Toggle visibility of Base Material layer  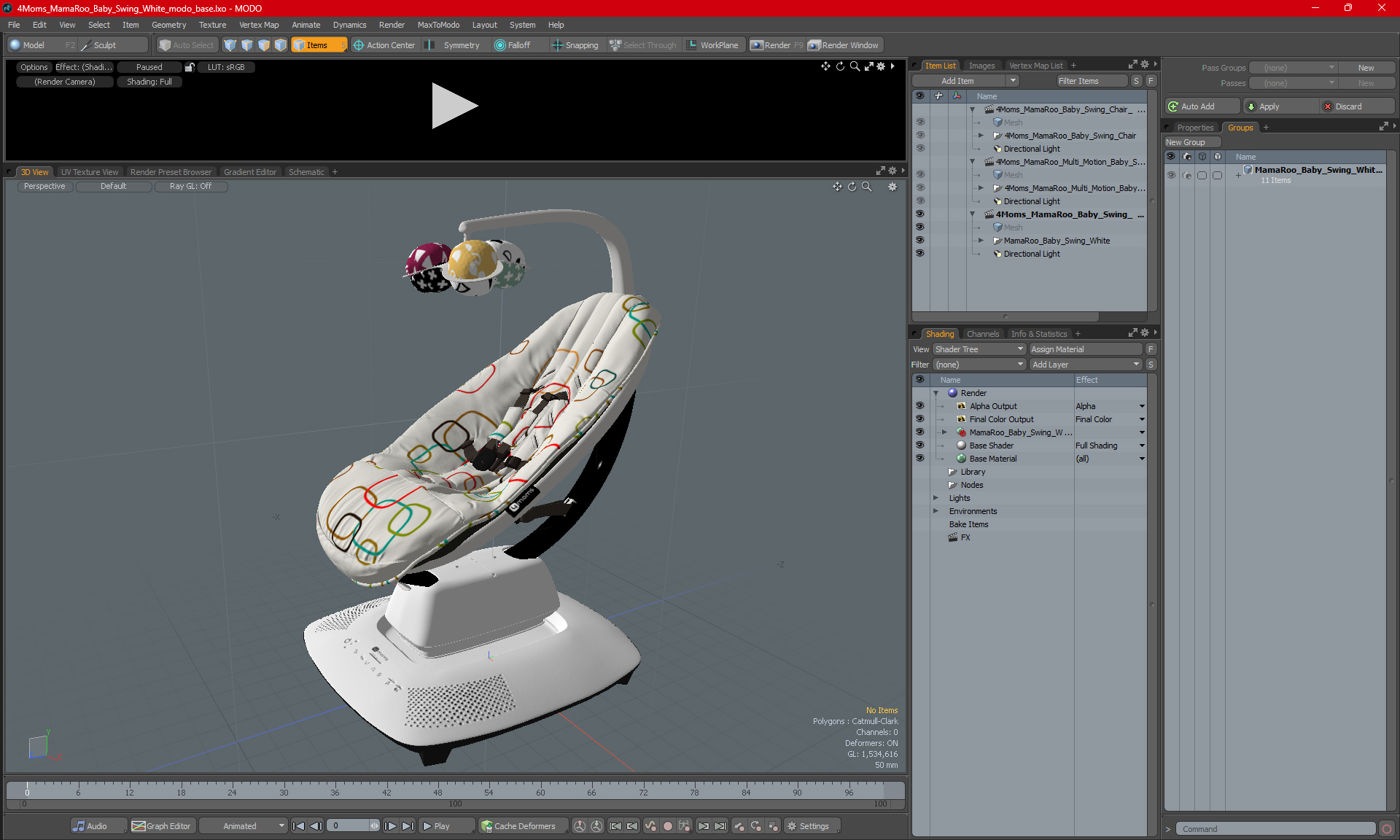(x=920, y=459)
